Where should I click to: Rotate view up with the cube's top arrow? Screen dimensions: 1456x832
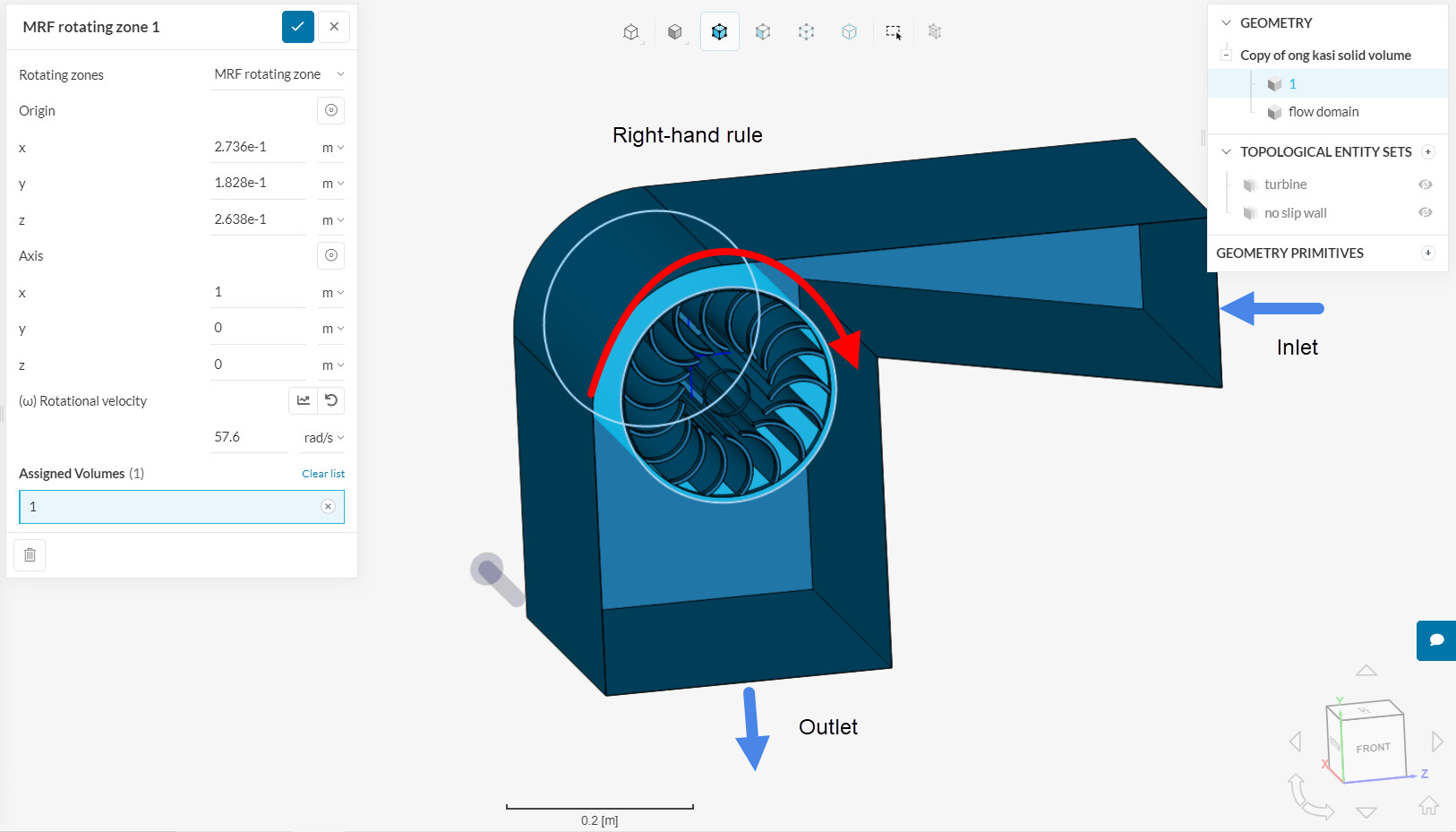1366,671
